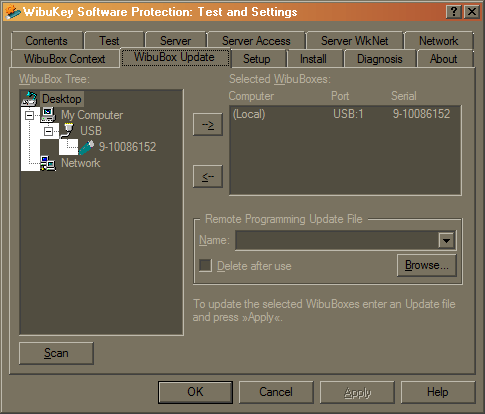Viewport: 485px width, 414px height.
Task: Click the Scan button
Action: tap(56, 353)
